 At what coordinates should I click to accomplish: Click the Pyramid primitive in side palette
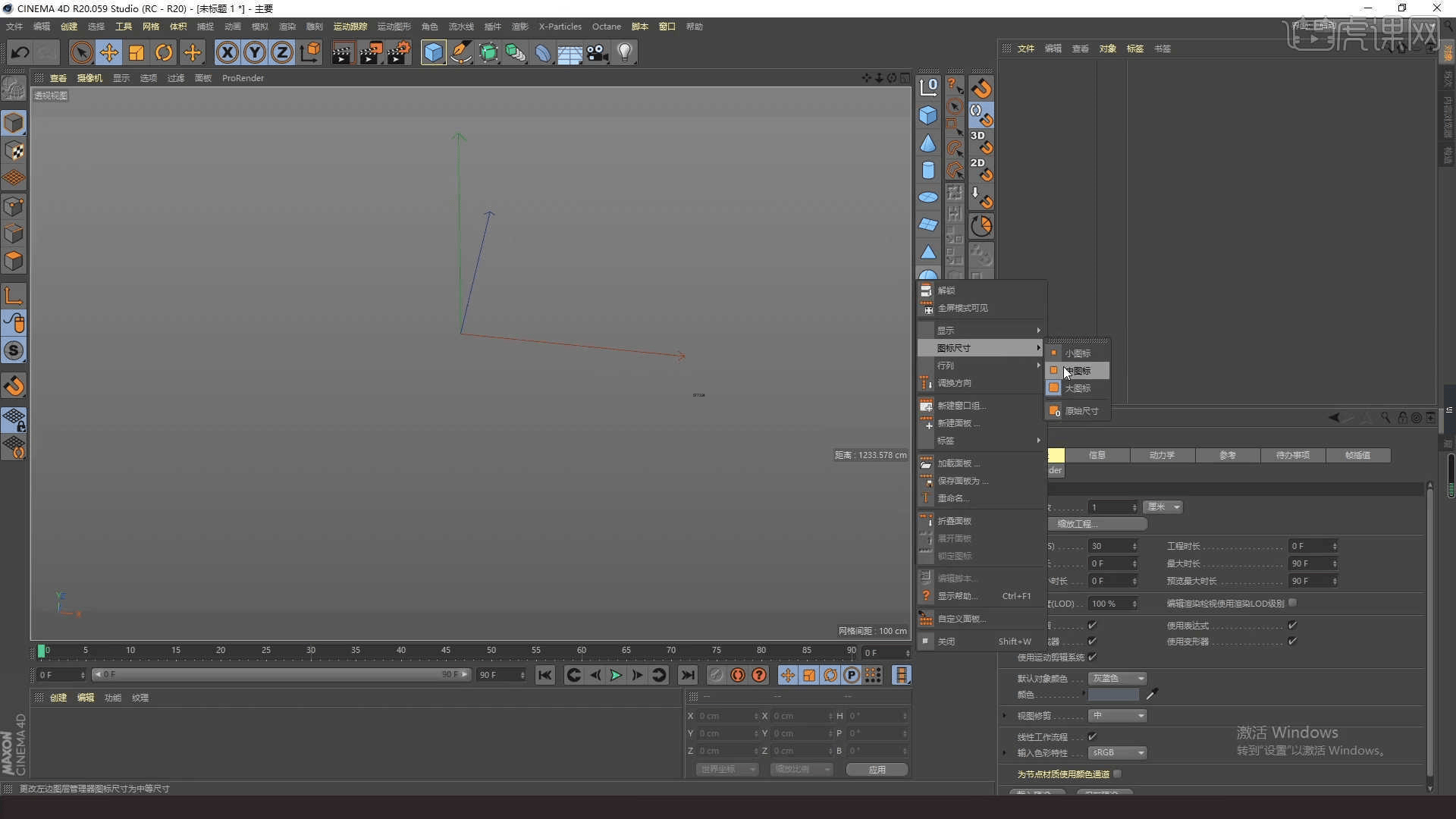coord(928,252)
